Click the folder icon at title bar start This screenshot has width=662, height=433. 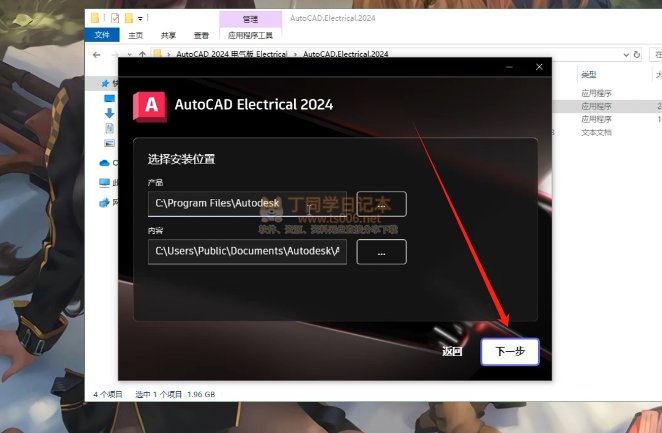(x=95, y=18)
